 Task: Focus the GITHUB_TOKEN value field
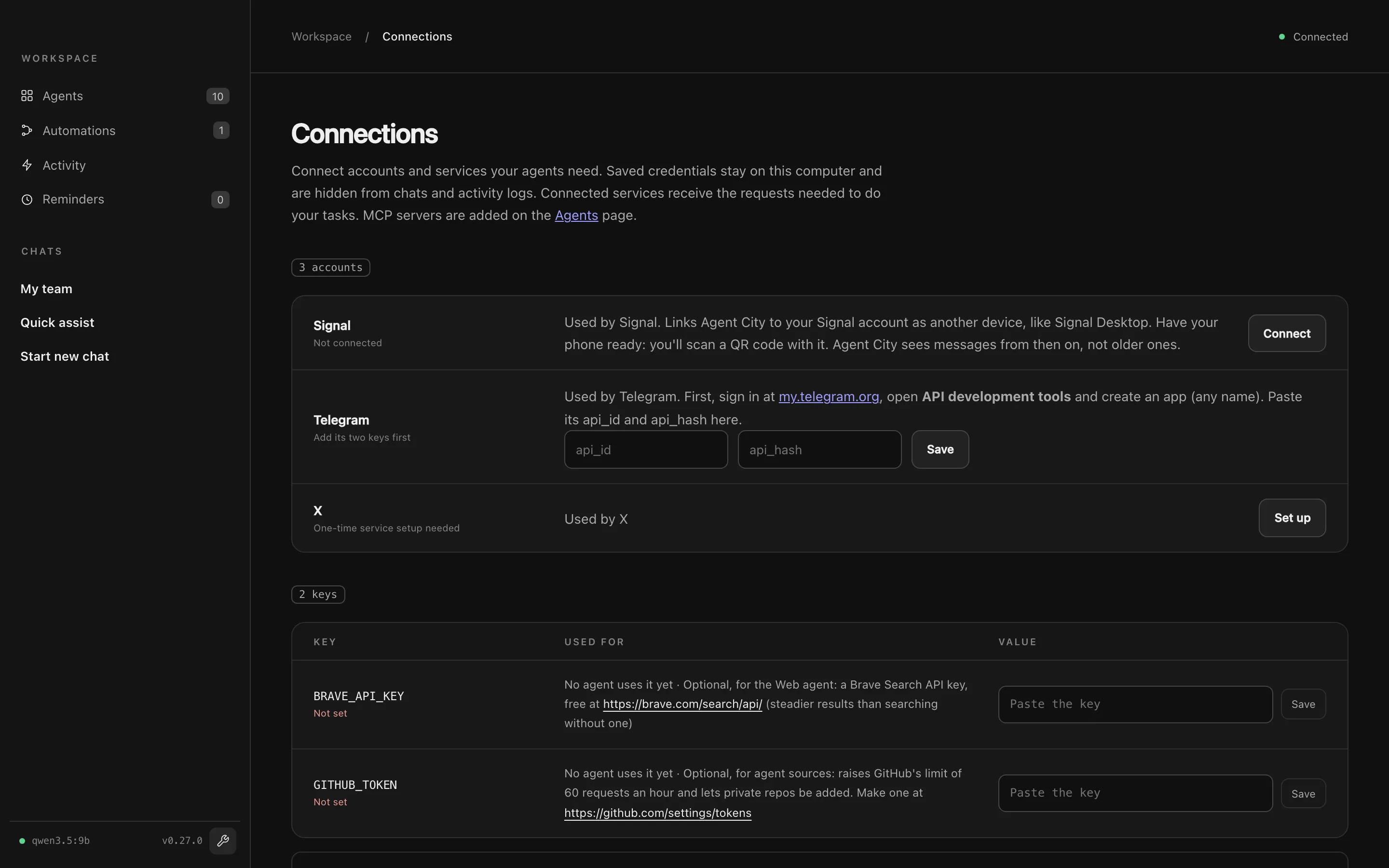(1135, 793)
